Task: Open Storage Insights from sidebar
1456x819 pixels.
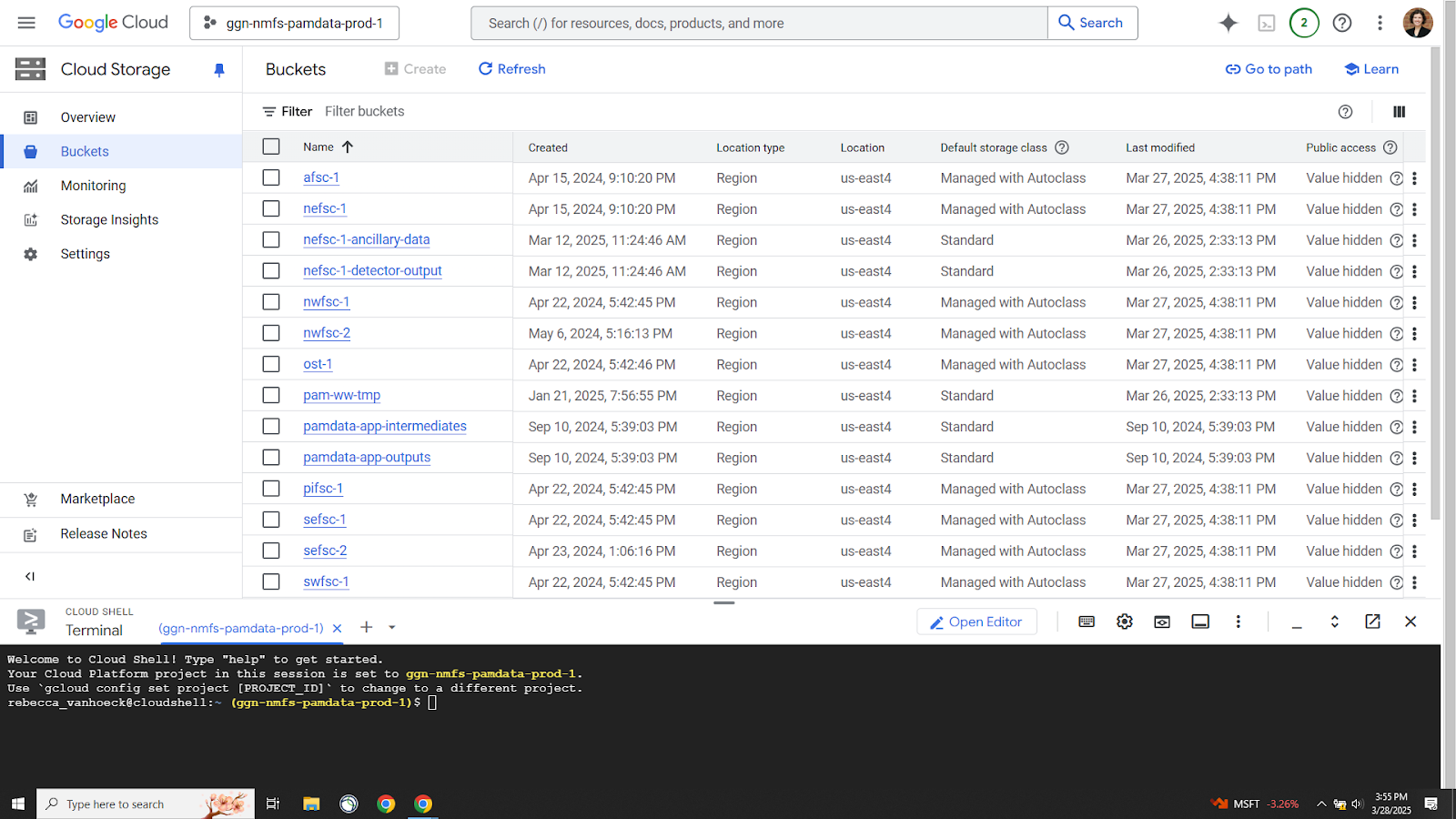Action: [109, 220]
